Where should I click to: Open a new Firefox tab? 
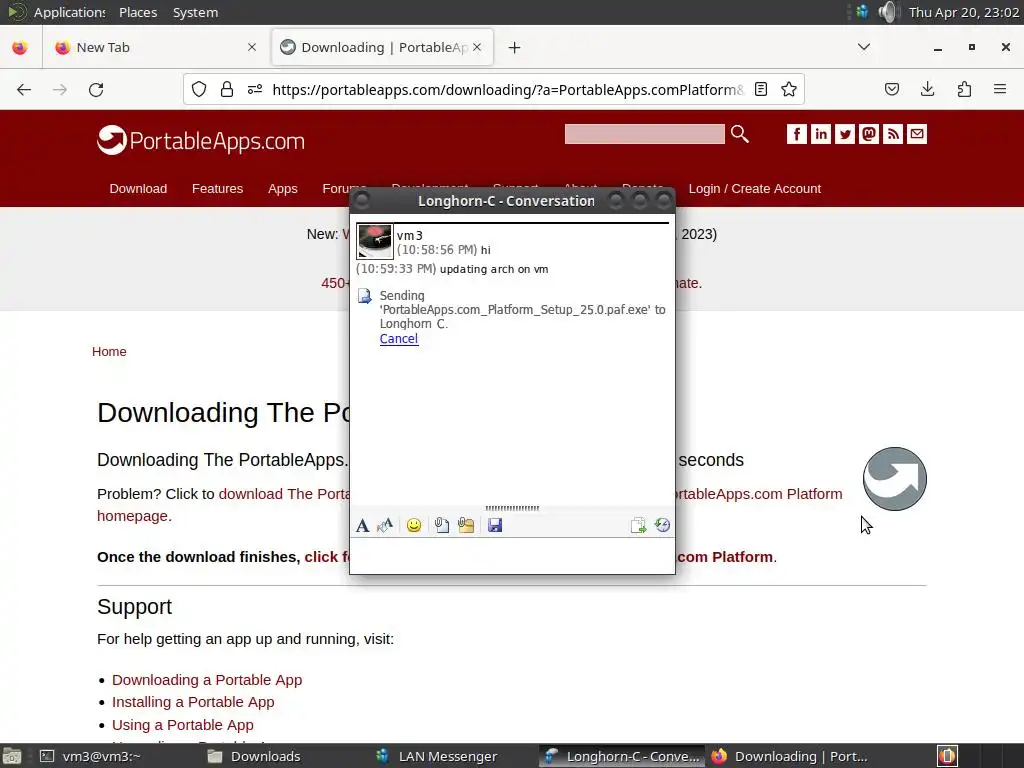(515, 48)
